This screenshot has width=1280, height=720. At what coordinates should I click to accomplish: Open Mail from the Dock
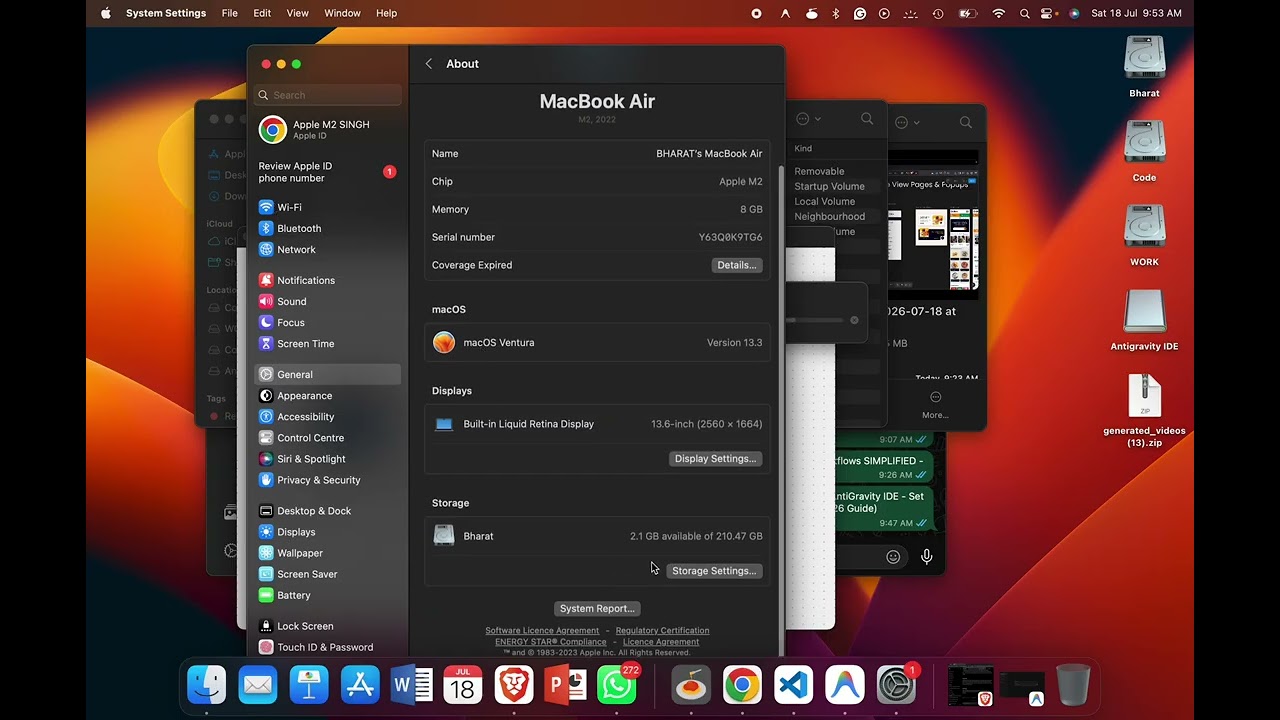(258, 685)
